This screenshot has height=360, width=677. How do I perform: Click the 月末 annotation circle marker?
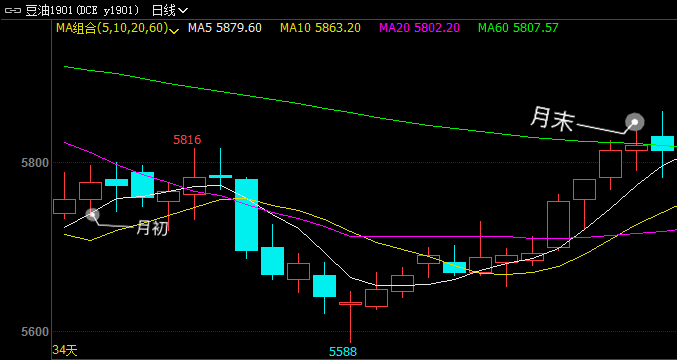point(635,122)
